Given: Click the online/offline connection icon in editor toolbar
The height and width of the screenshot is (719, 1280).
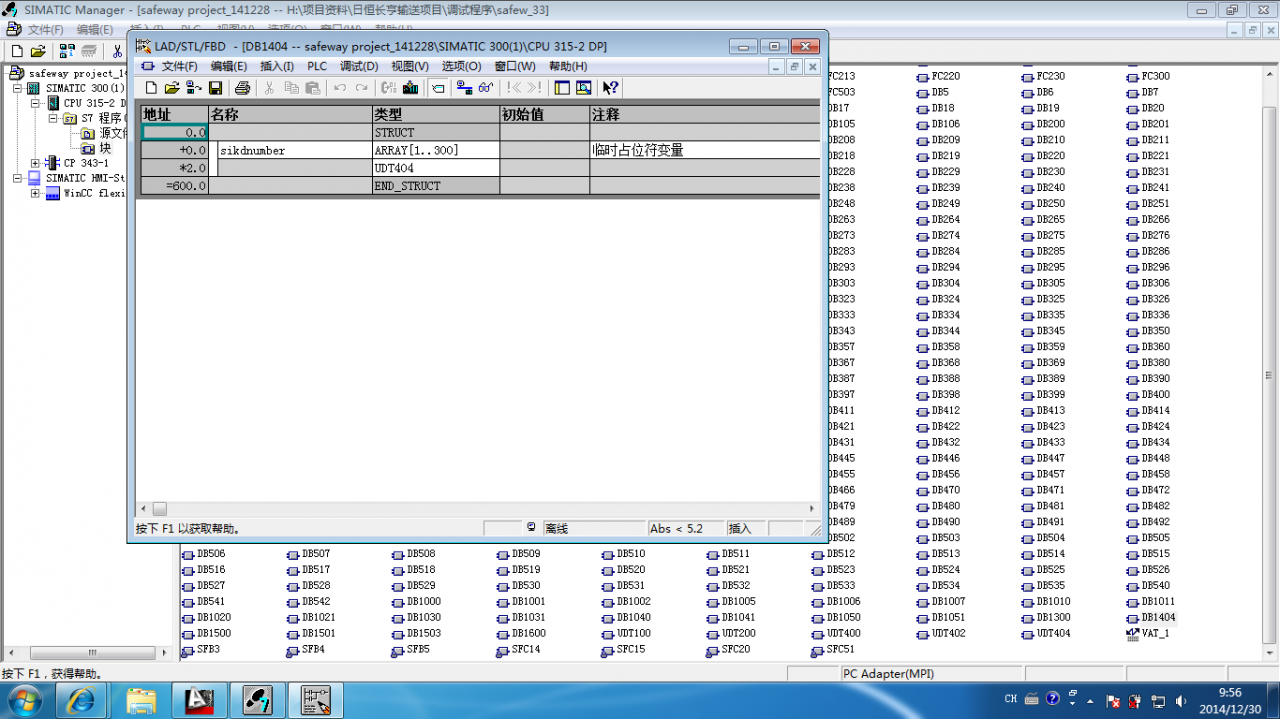Looking at the screenshot, I should [464, 88].
